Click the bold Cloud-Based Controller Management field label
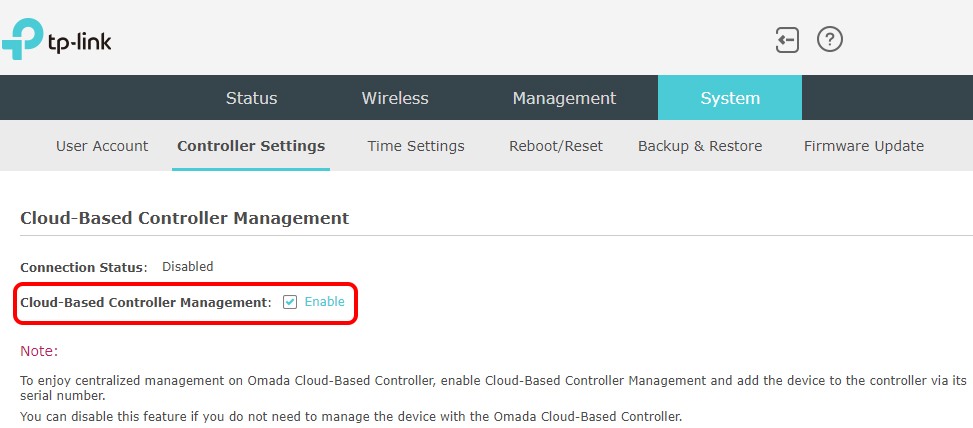The width and height of the screenshot is (973, 428). click(x=146, y=302)
